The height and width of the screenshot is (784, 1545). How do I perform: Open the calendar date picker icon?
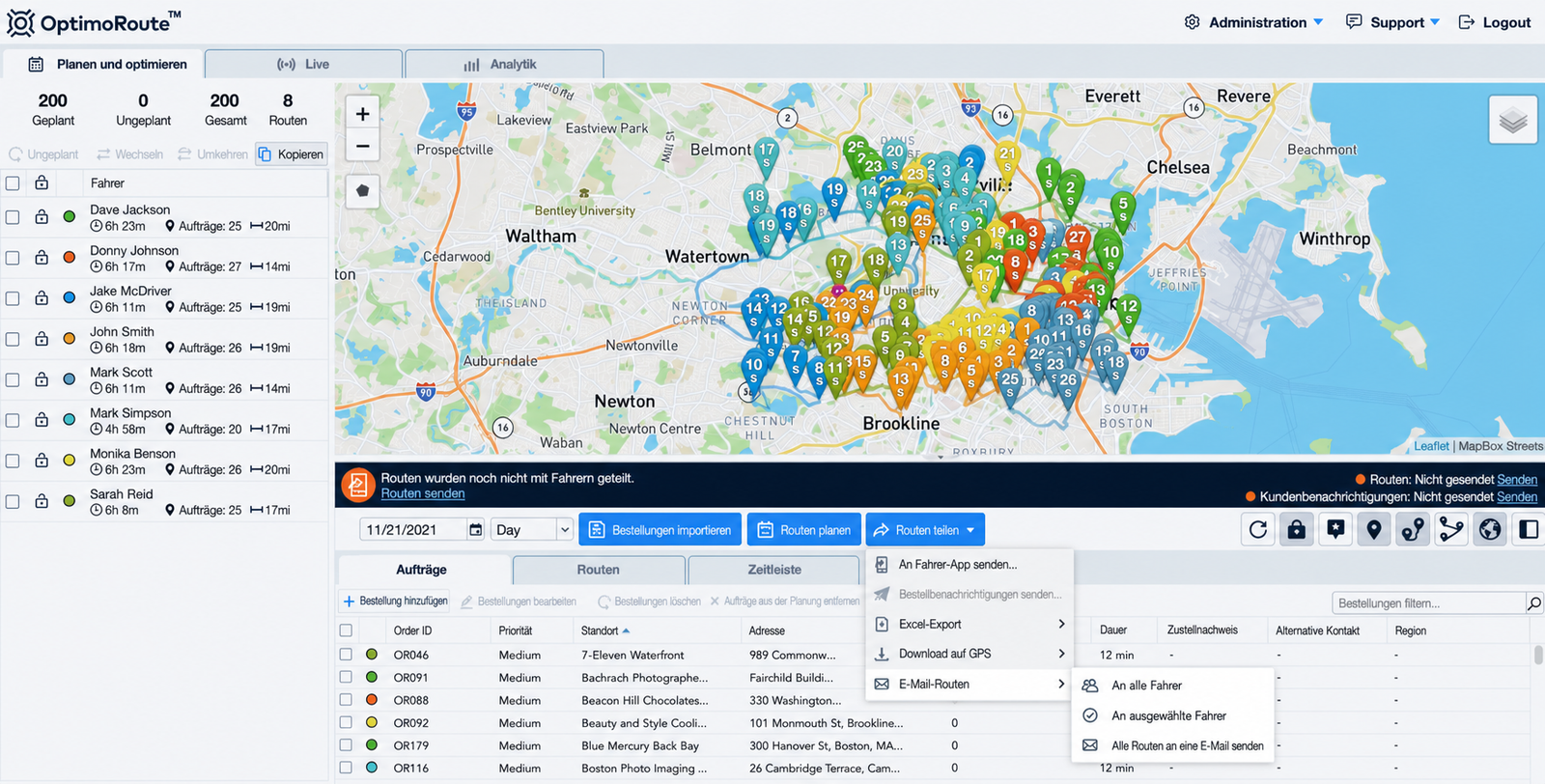[475, 529]
